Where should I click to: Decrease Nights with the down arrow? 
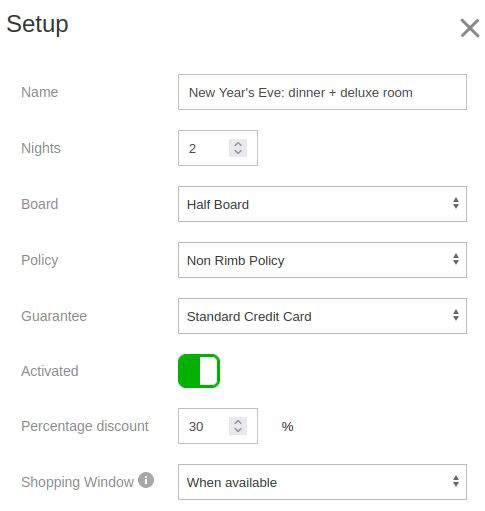click(x=238, y=152)
